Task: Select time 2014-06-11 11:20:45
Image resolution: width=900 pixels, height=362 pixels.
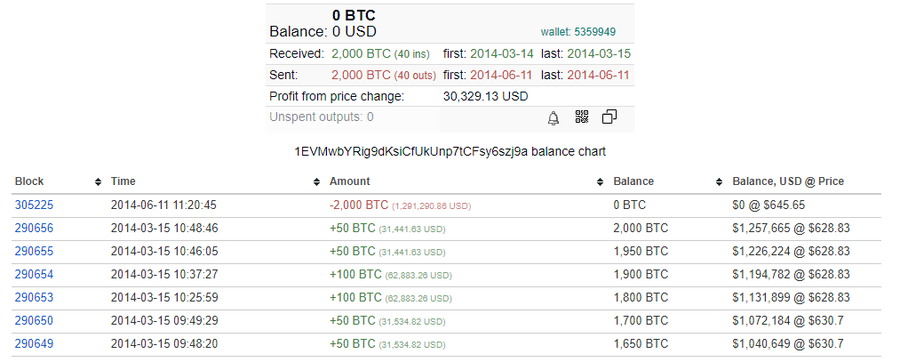Action: 164,205
